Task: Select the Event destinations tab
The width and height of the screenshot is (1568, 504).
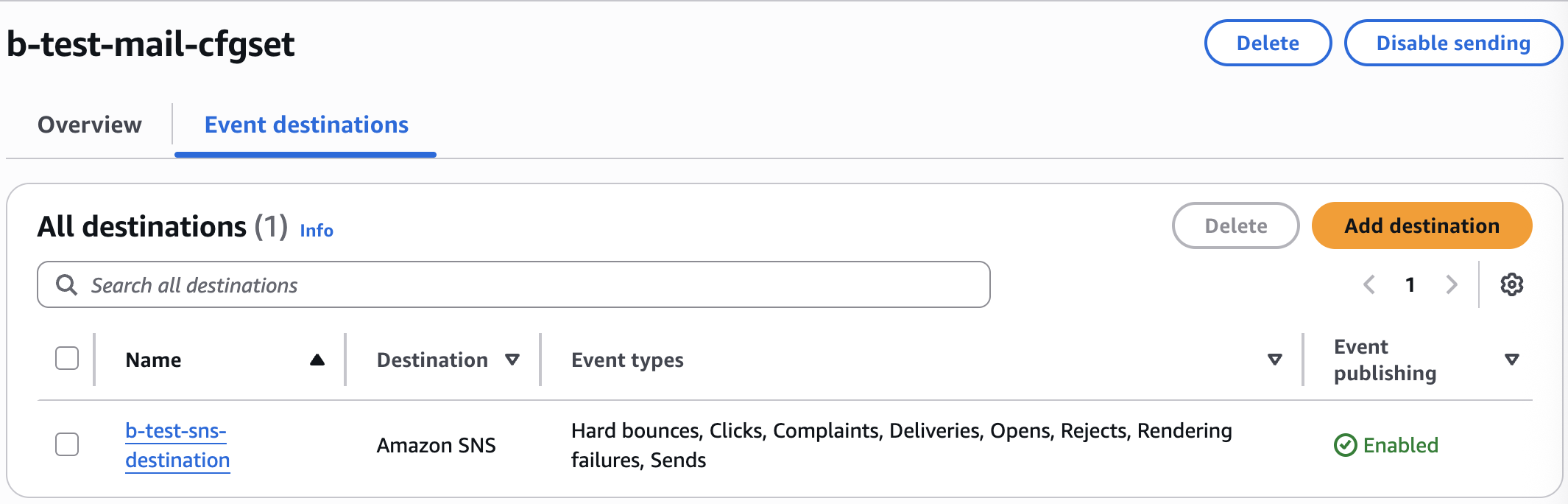Action: (x=306, y=125)
